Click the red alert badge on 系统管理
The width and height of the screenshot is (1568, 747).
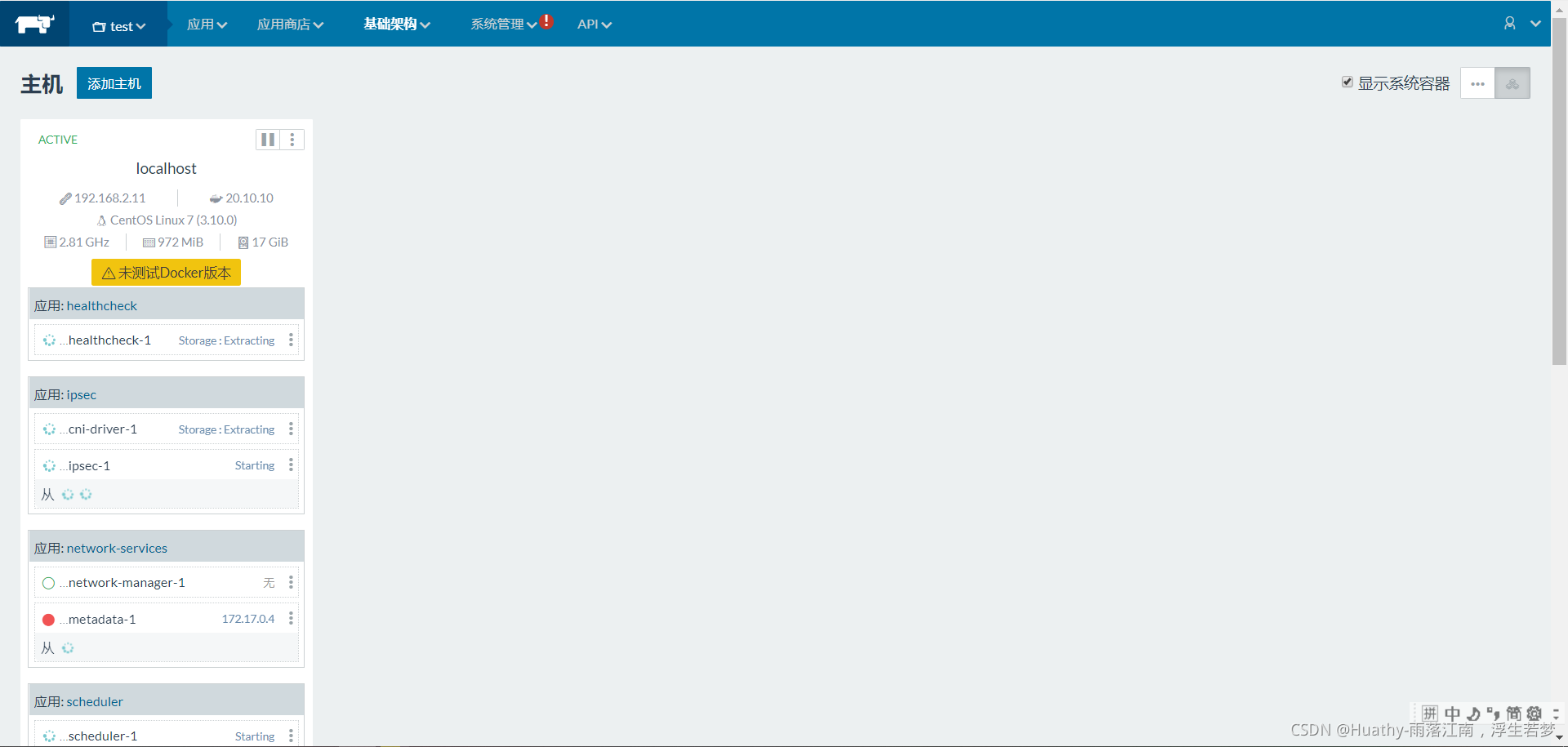click(546, 21)
